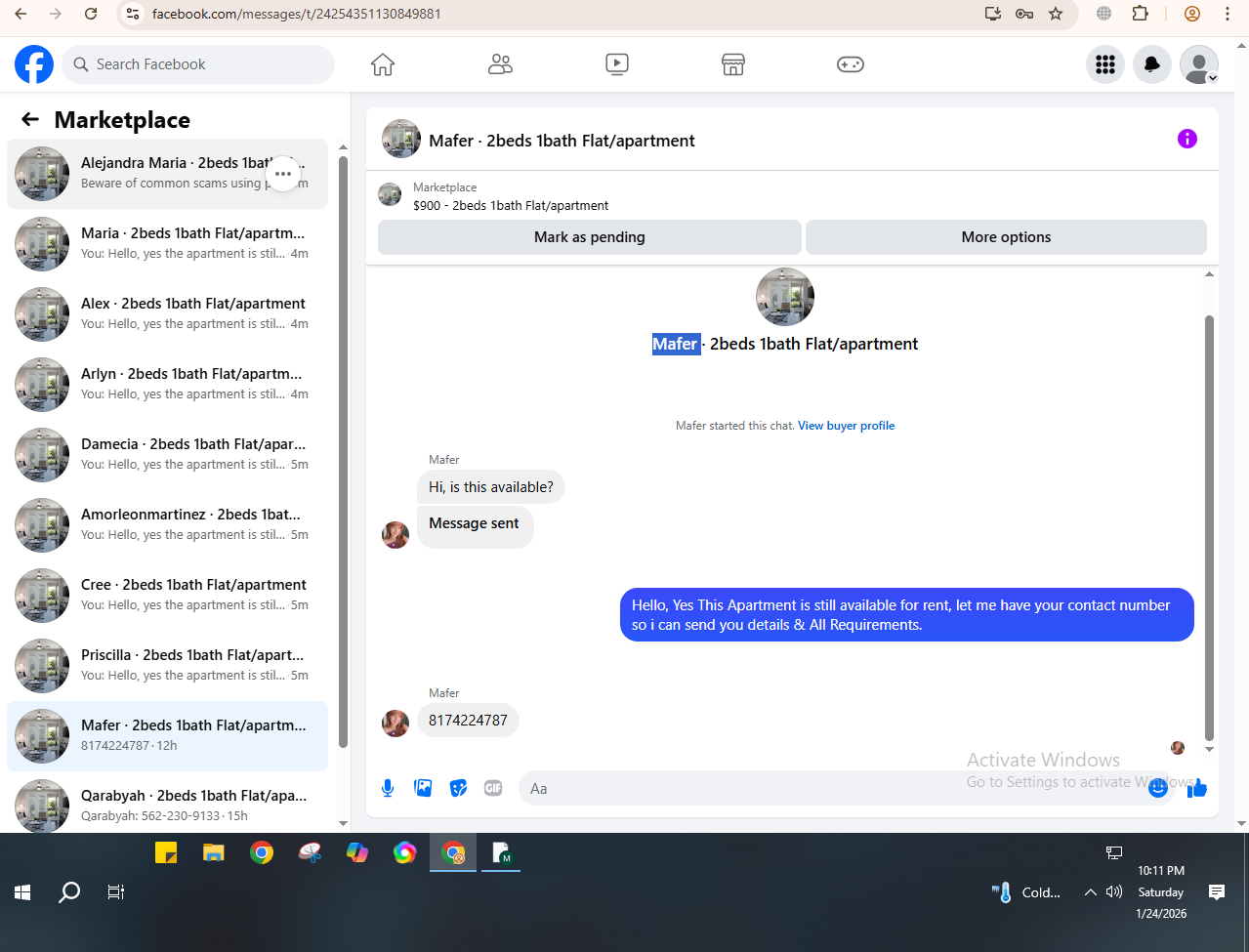The width and height of the screenshot is (1249, 952).
Task: Send a thumbs up like
Action: point(1197,788)
